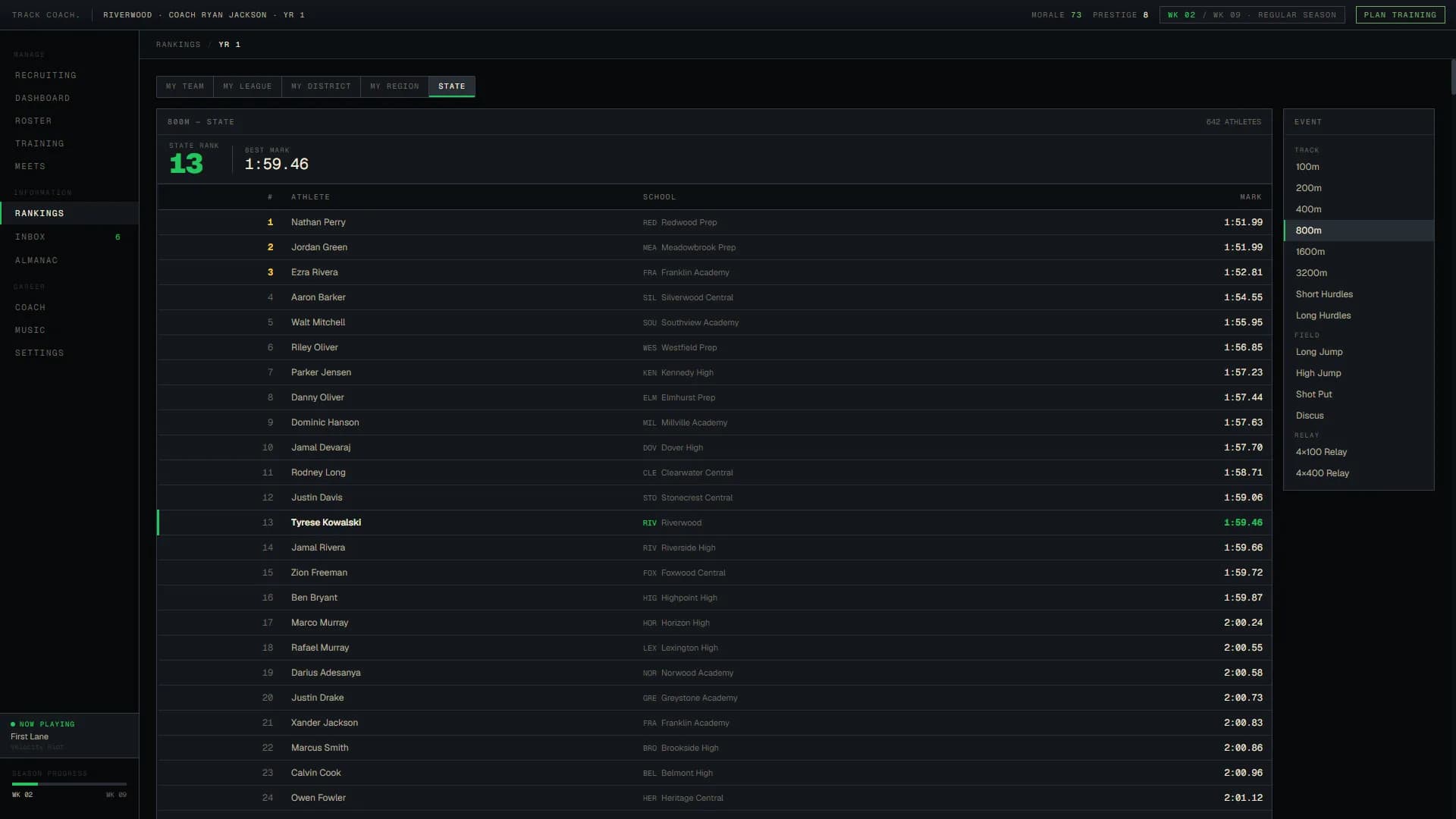Click school Meadowbrook Prep
The height and width of the screenshot is (819, 1456).
click(x=698, y=247)
